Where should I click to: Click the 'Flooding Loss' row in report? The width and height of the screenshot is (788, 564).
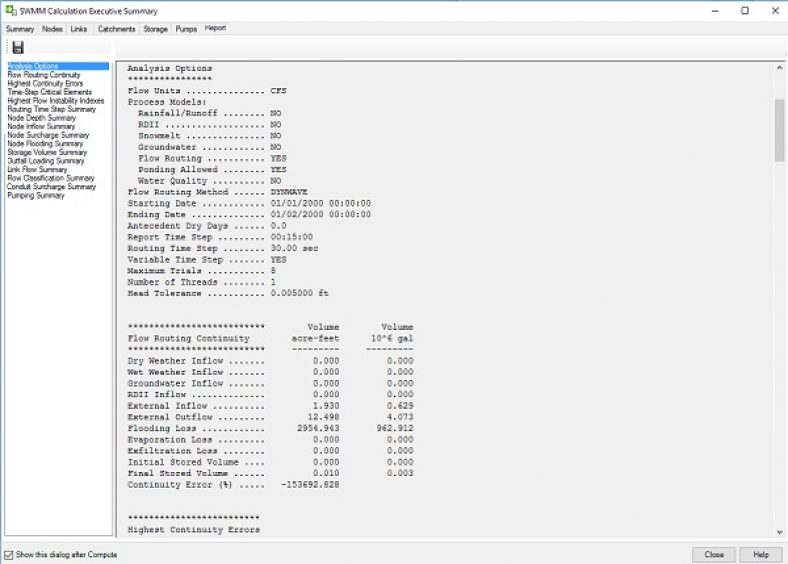pyautogui.click(x=270, y=428)
